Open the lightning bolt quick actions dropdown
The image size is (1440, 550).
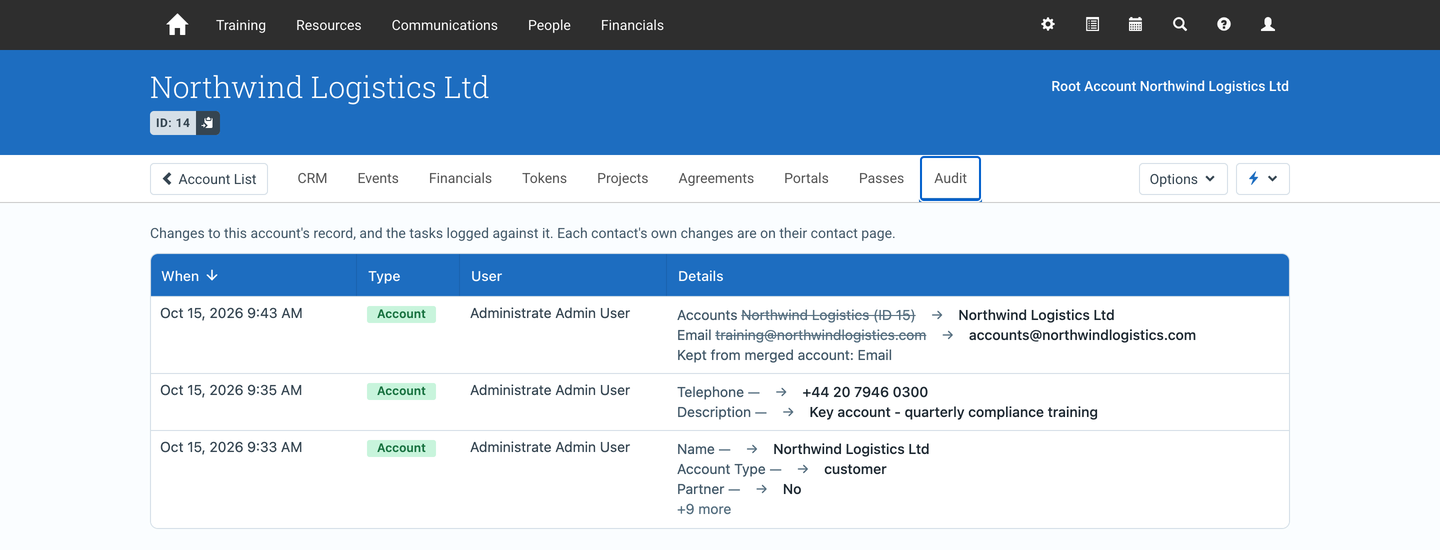pyautogui.click(x=1263, y=179)
